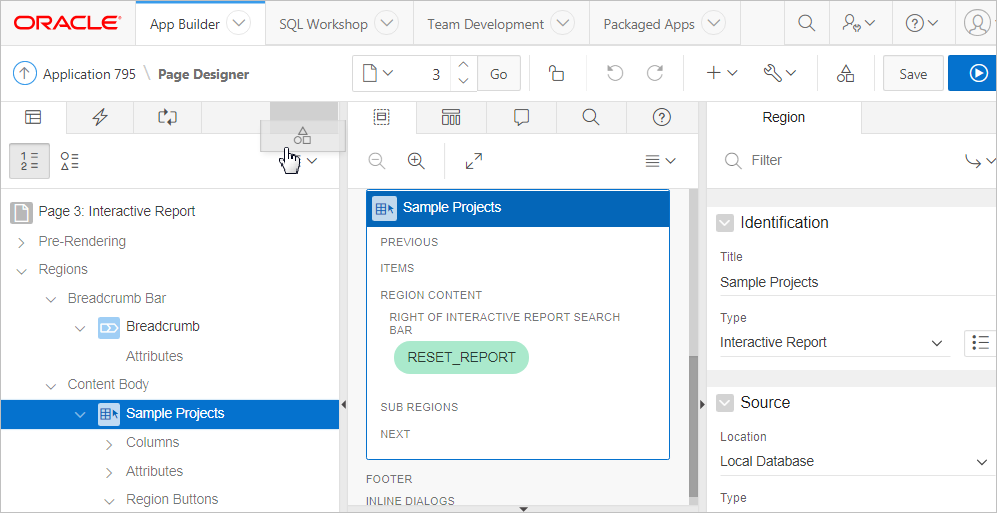Run the page with play button
The width and height of the screenshot is (997, 513).
977,74
